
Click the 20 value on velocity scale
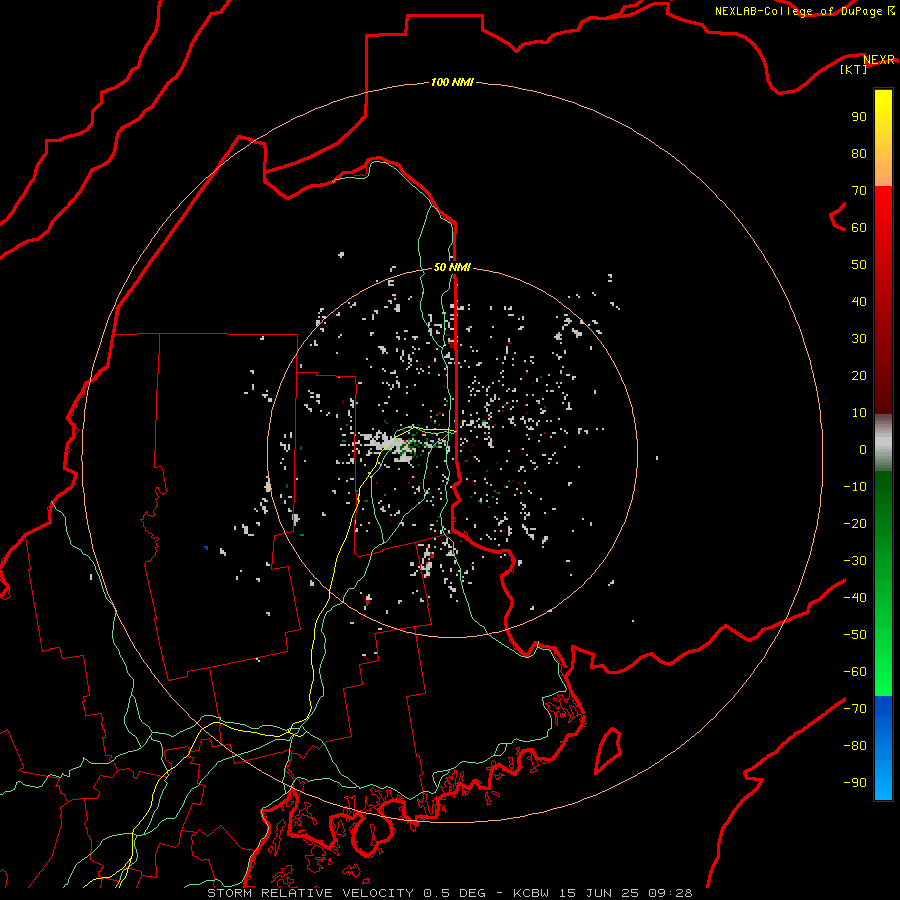(859, 375)
